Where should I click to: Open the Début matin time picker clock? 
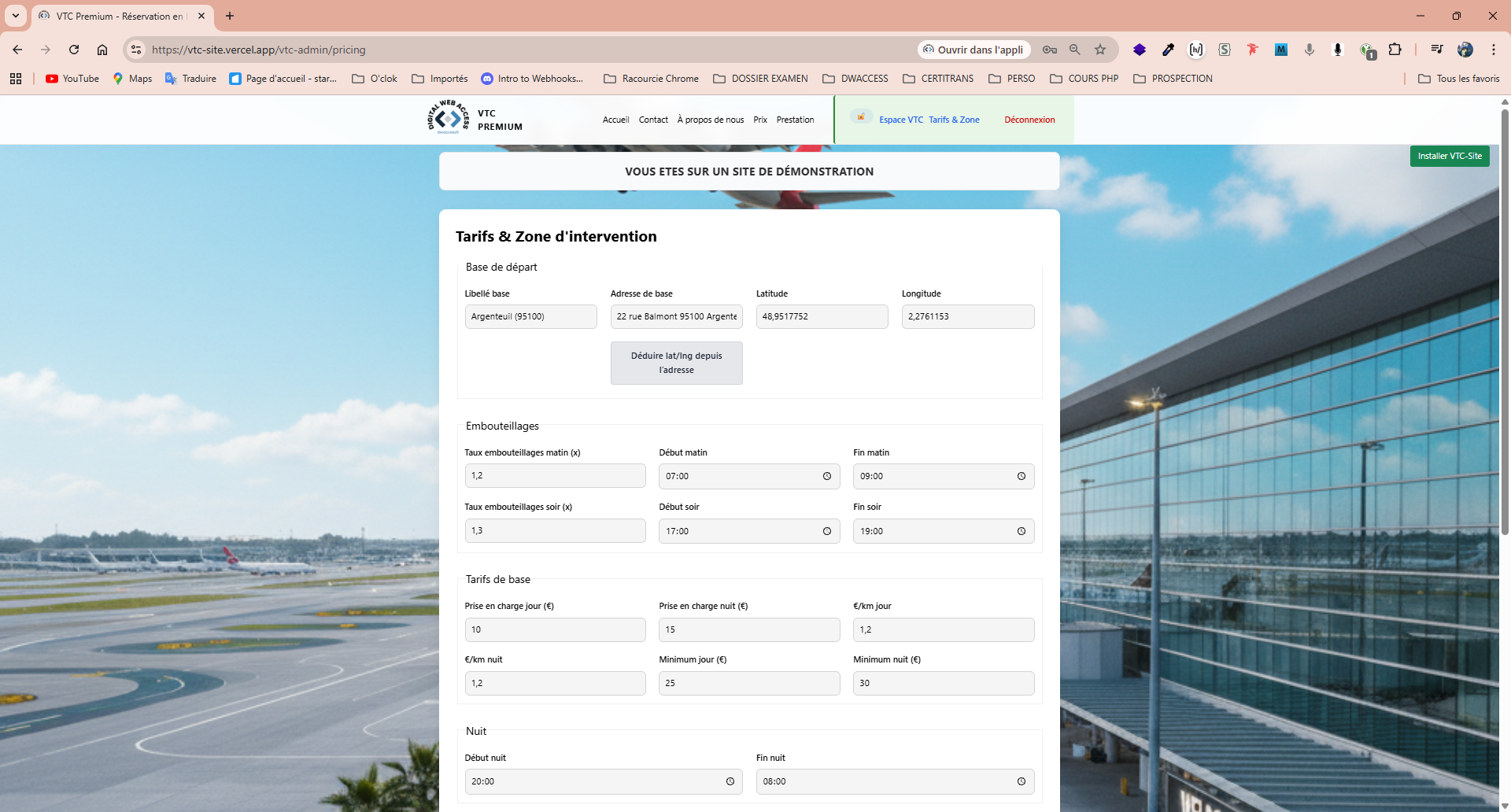tap(827, 476)
